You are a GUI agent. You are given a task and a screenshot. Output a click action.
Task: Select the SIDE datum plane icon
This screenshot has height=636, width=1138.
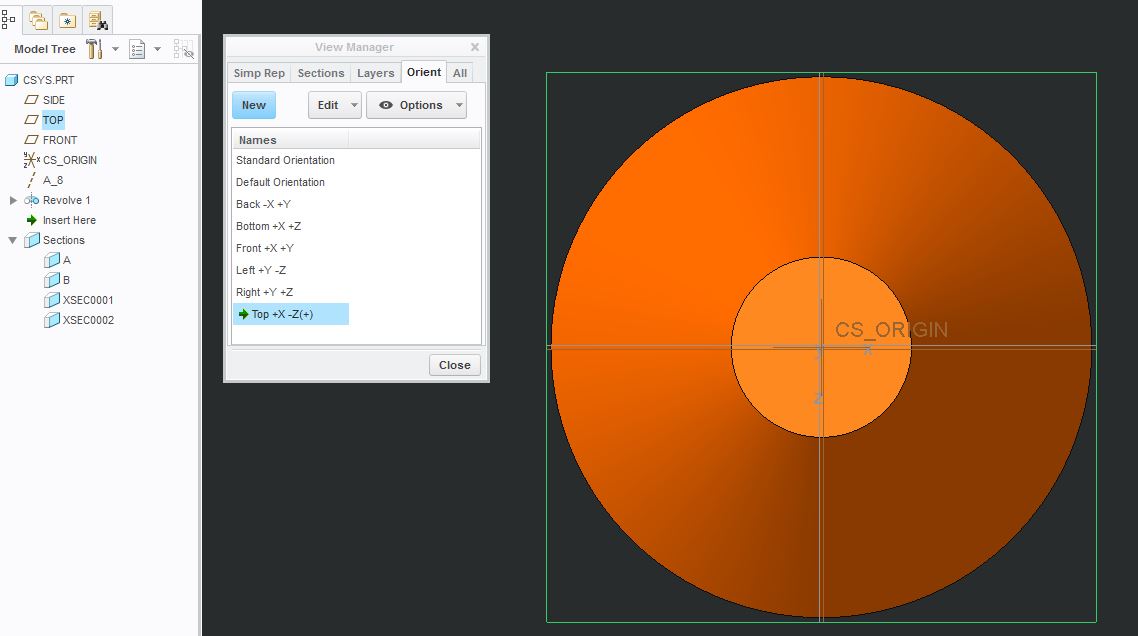coord(31,99)
